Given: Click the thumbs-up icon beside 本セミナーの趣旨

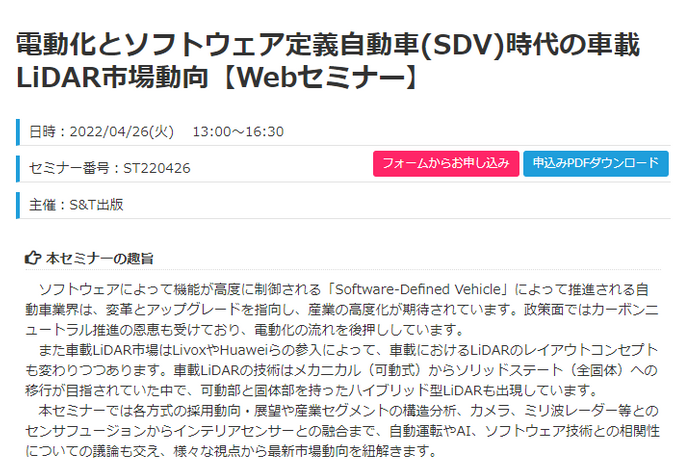Looking at the screenshot, I should pos(33,258).
